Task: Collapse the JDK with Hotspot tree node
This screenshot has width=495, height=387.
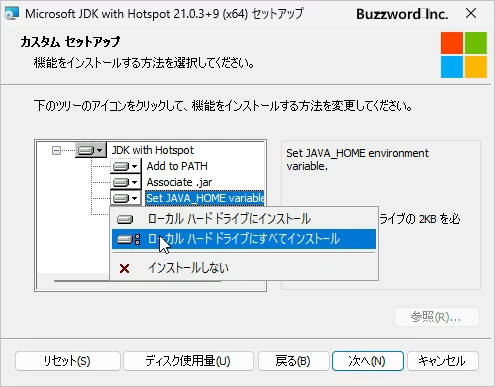Action: (x=56, y=151)
